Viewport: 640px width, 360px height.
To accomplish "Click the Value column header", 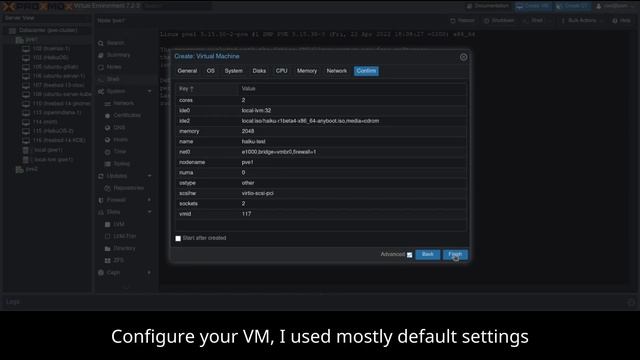I will [353, 89].
